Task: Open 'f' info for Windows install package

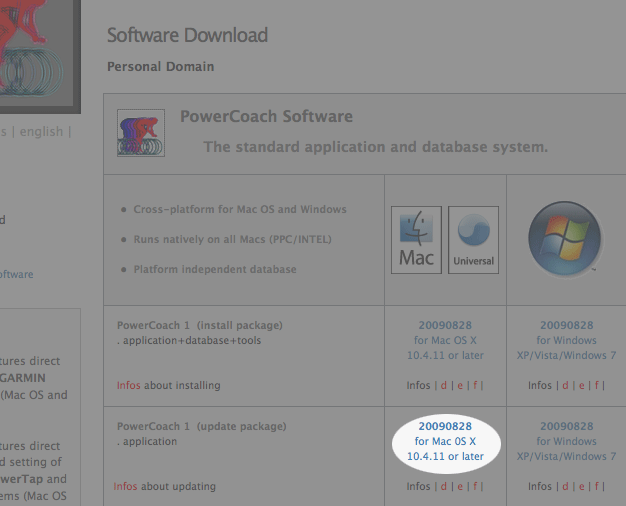Action: tap(596, 385)
